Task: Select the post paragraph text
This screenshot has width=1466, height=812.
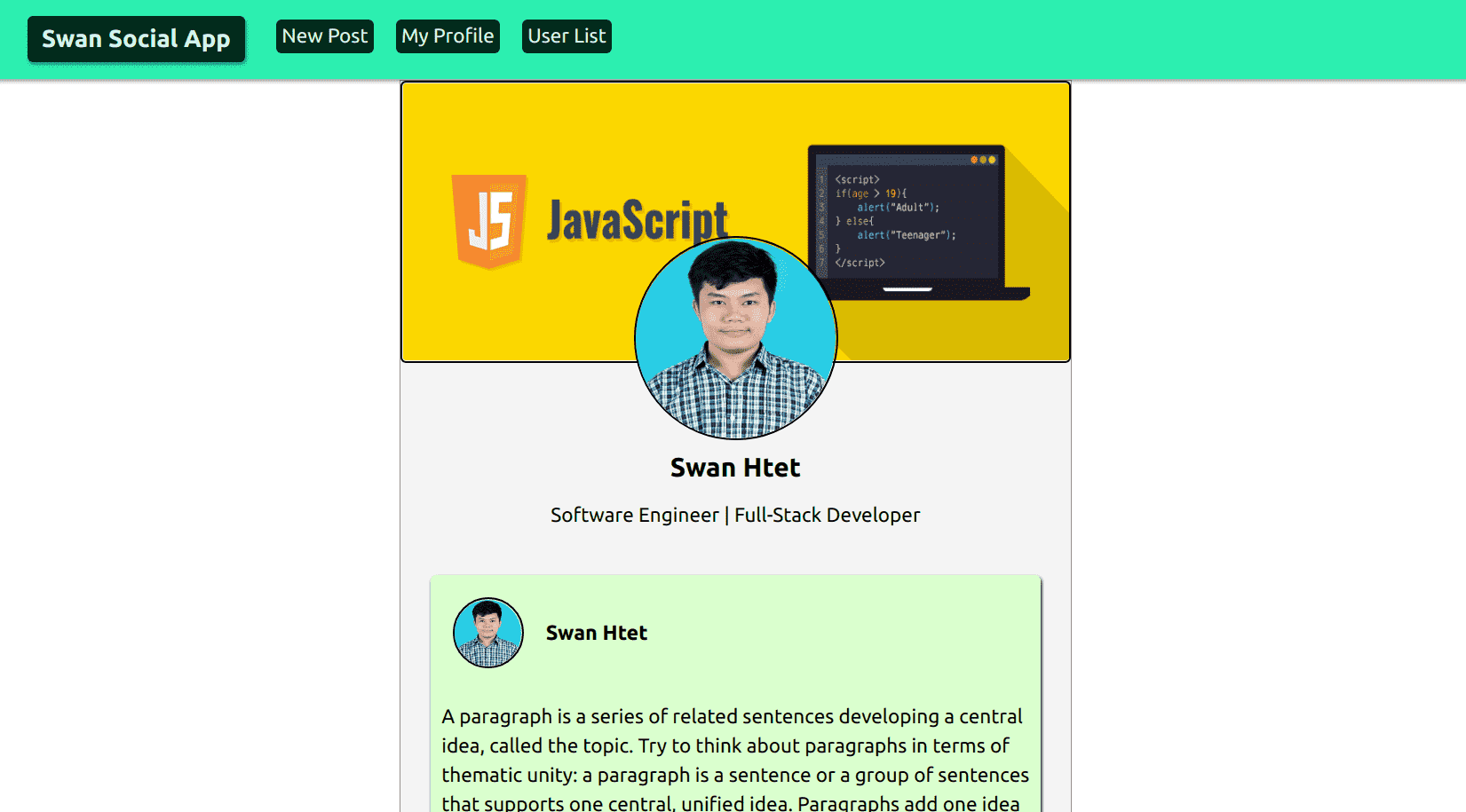Action: click(x=735, y=761)
